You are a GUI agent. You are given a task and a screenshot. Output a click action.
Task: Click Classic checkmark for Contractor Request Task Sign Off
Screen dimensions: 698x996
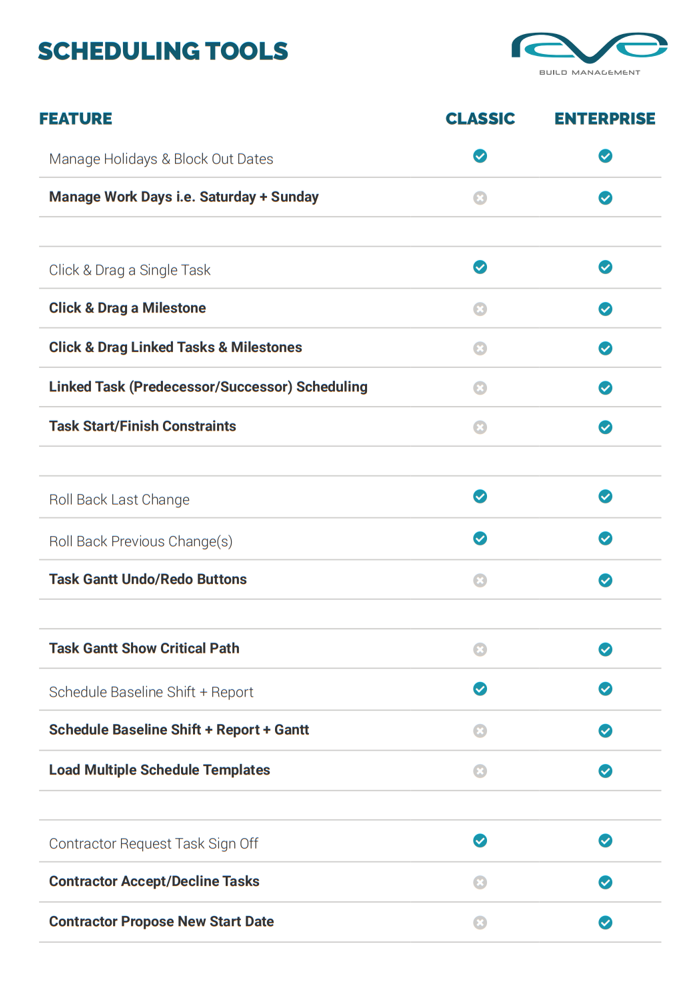pos(480,841)
